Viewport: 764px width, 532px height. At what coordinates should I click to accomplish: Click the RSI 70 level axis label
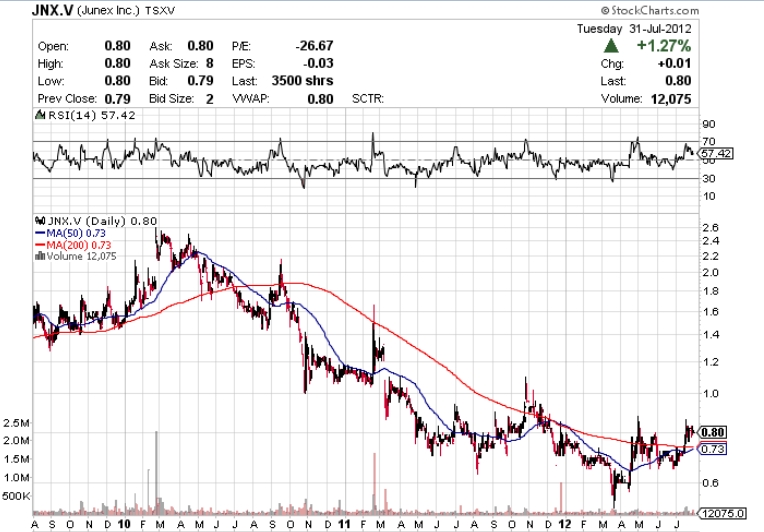pos(709,142)
